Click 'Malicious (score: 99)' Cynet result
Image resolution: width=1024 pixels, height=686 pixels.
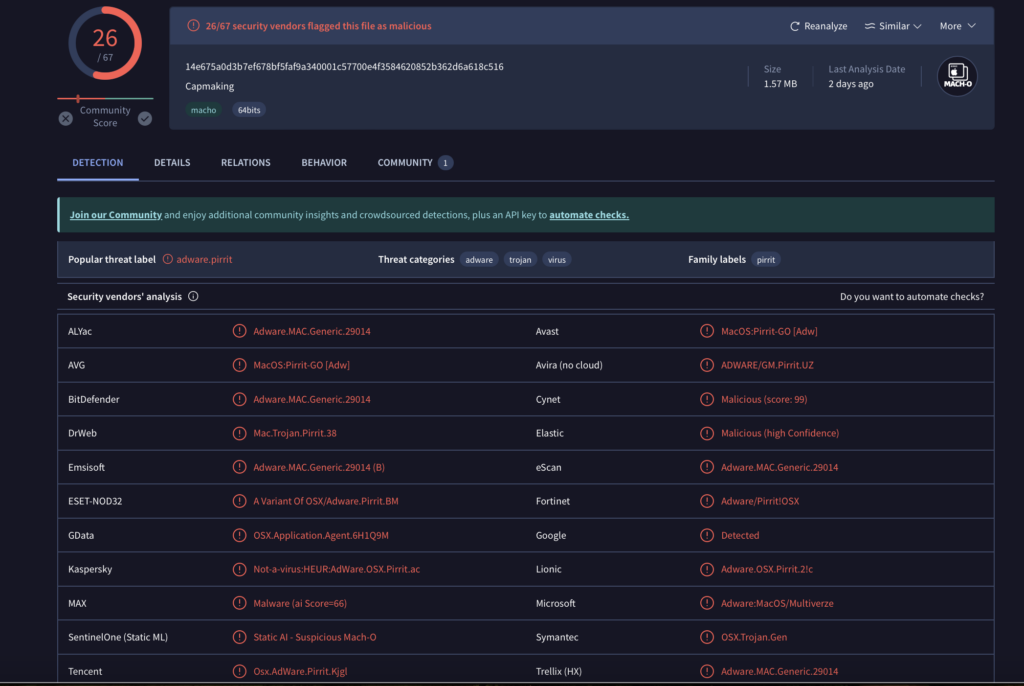coord(764,399)
